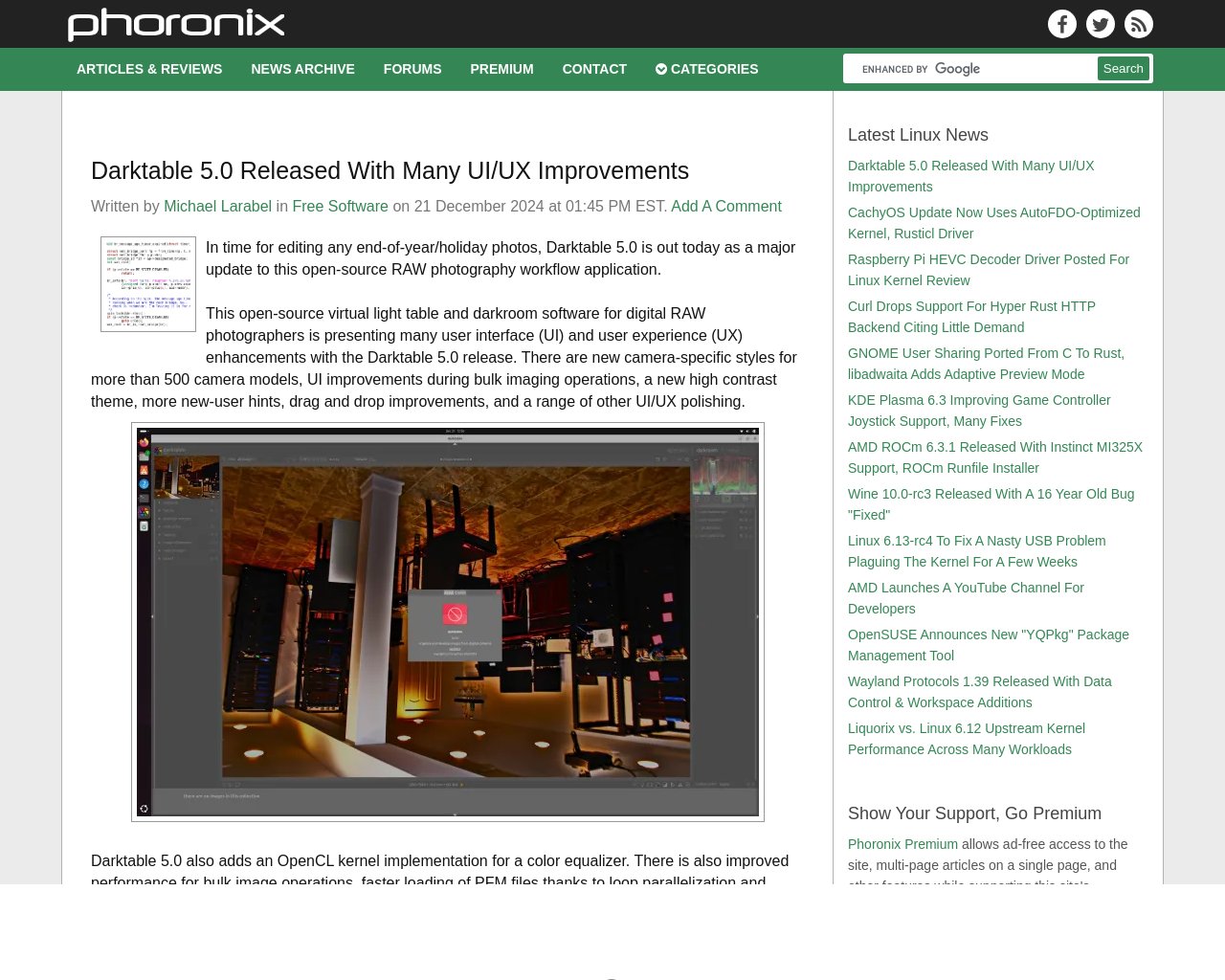Click the Phoronix logo
The height and width of the screenshot is (980, 1225).
click(175, 25)
